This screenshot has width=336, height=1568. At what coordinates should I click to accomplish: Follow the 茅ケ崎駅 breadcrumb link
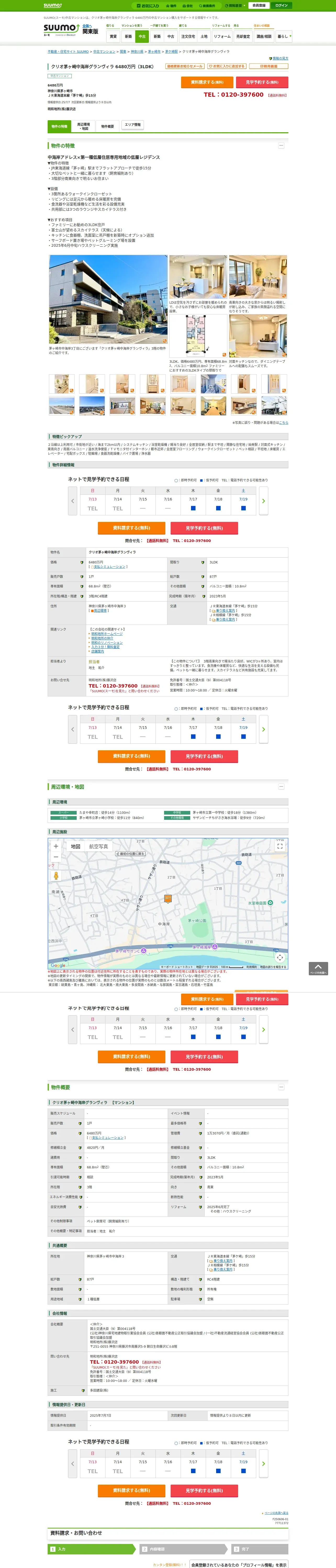(x=171, y=52)
